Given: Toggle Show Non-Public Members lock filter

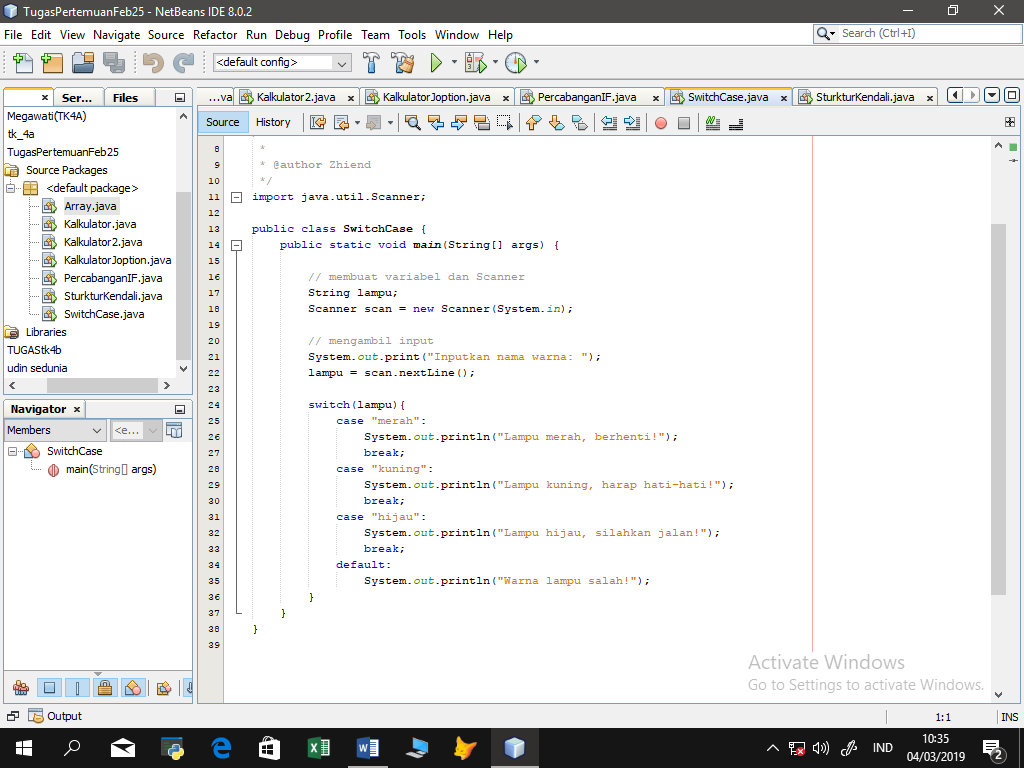Looking at the screenshot, I should tap(104, 688).
